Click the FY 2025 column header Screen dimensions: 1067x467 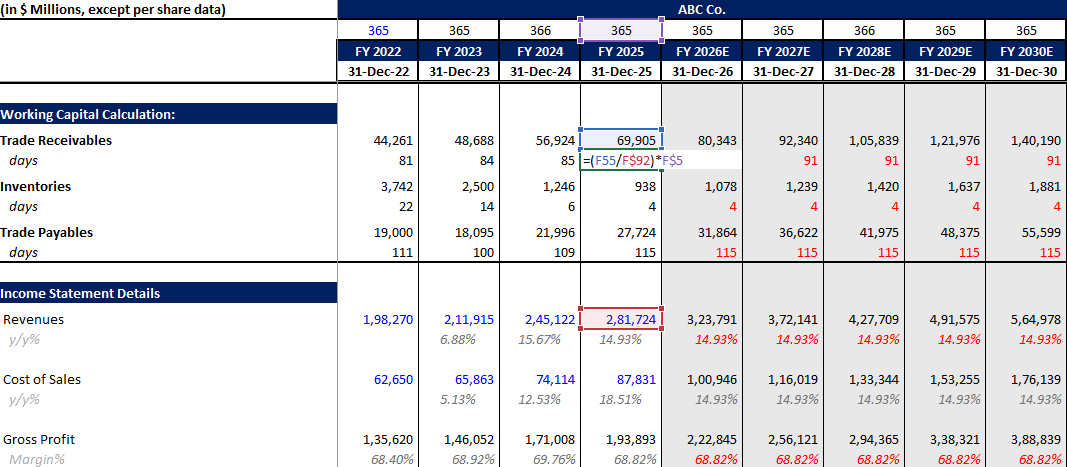621,52
